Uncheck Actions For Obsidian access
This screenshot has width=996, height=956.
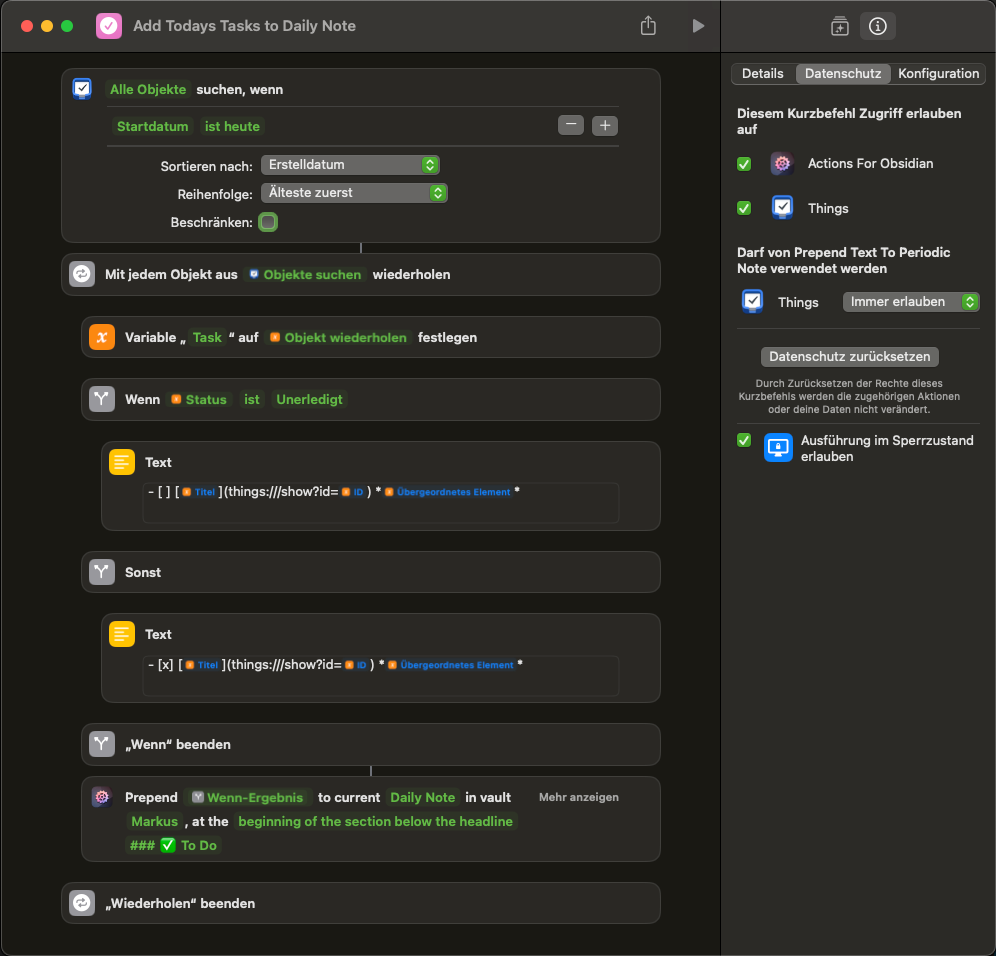click(x=744, y=164)
